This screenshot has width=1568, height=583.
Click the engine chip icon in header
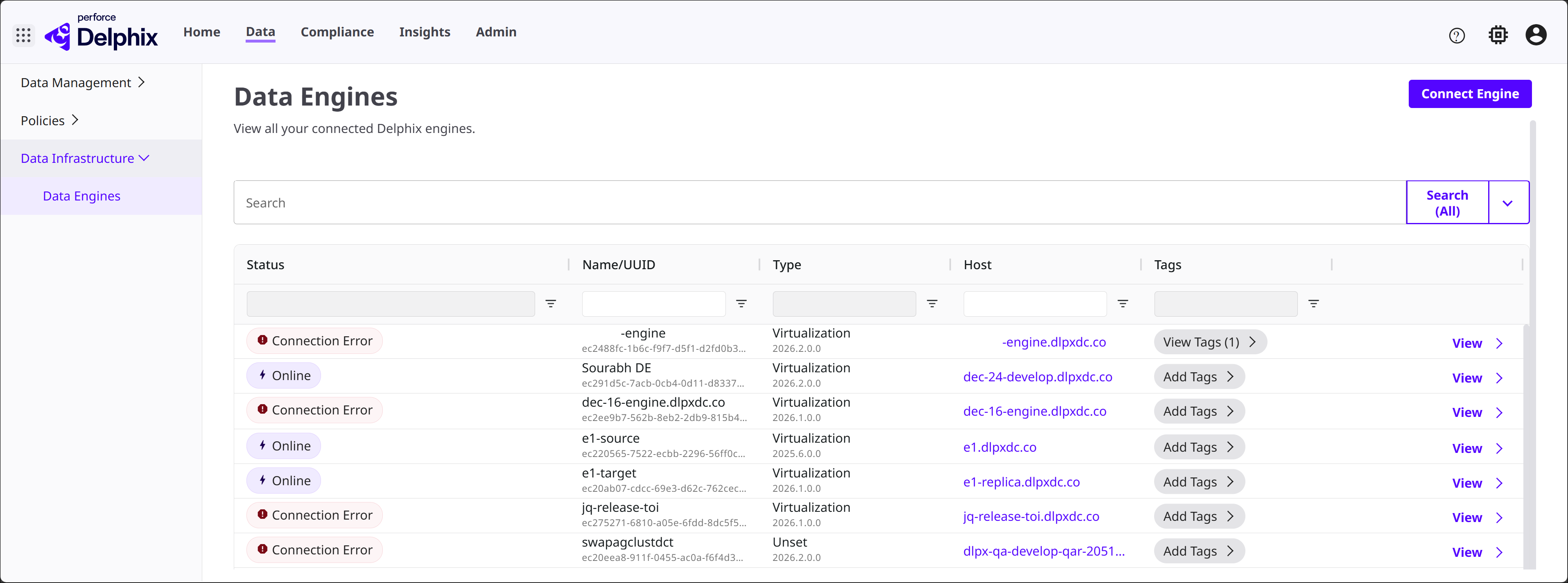pyautogui.click(x=1498, y=35)
